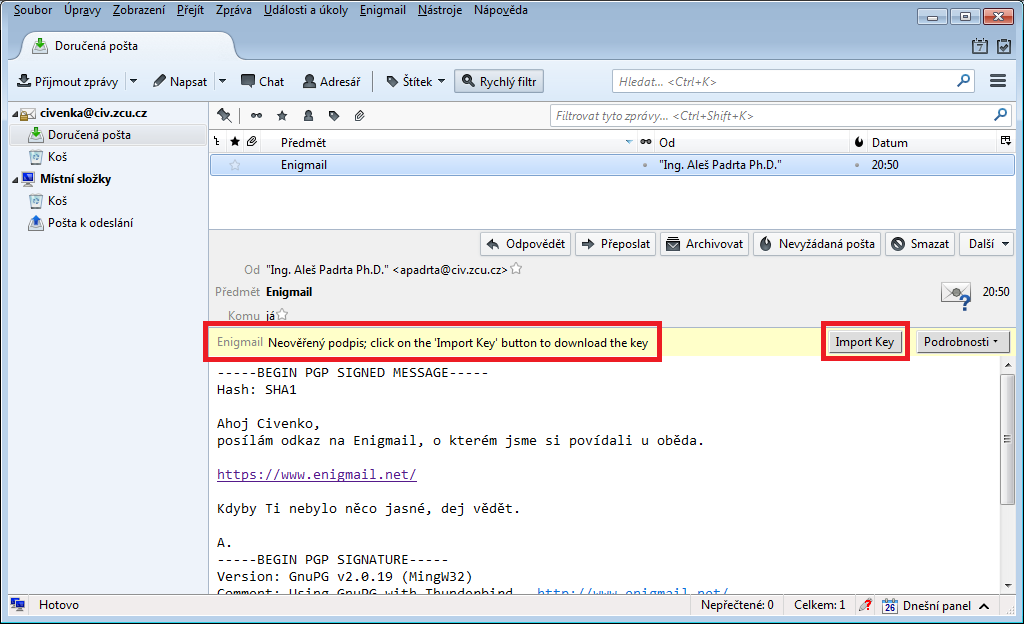Filter starred messages in quick filter bar
The width and height of the screenshot is (1024, 624).
(282, 116)
